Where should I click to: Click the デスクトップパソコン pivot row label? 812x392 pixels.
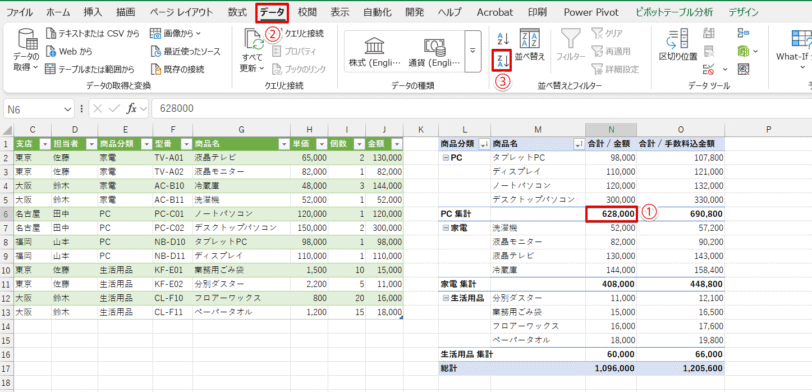tap(534, 200)
